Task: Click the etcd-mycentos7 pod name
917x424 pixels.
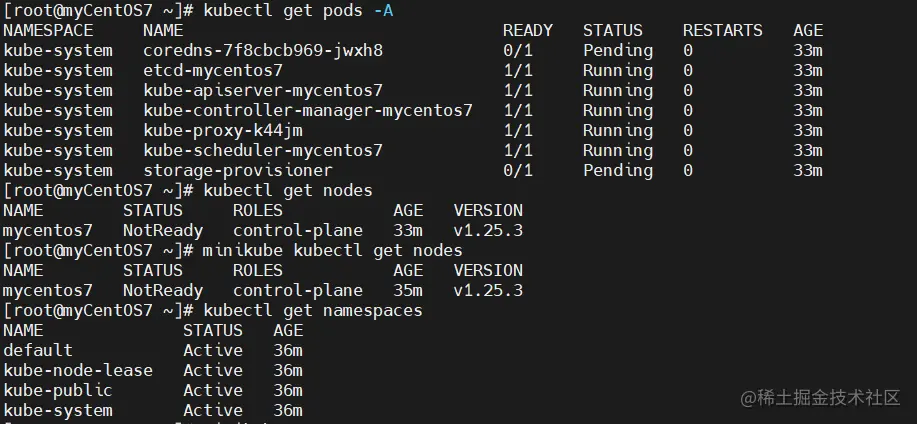Action: [212, 70]
